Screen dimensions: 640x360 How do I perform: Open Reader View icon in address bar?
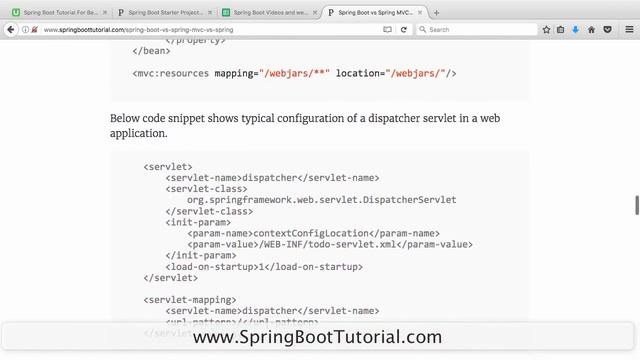[x=387, y=29]
